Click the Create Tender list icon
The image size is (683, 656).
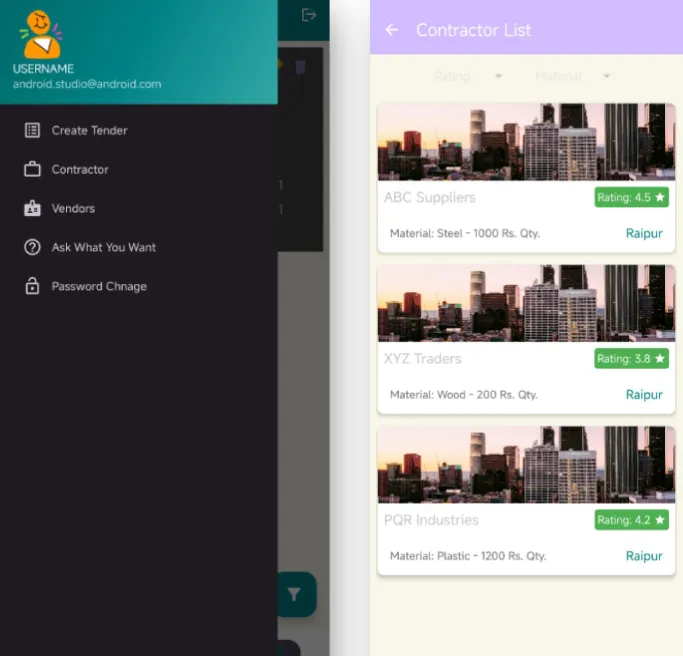click(x=32, y=130)
